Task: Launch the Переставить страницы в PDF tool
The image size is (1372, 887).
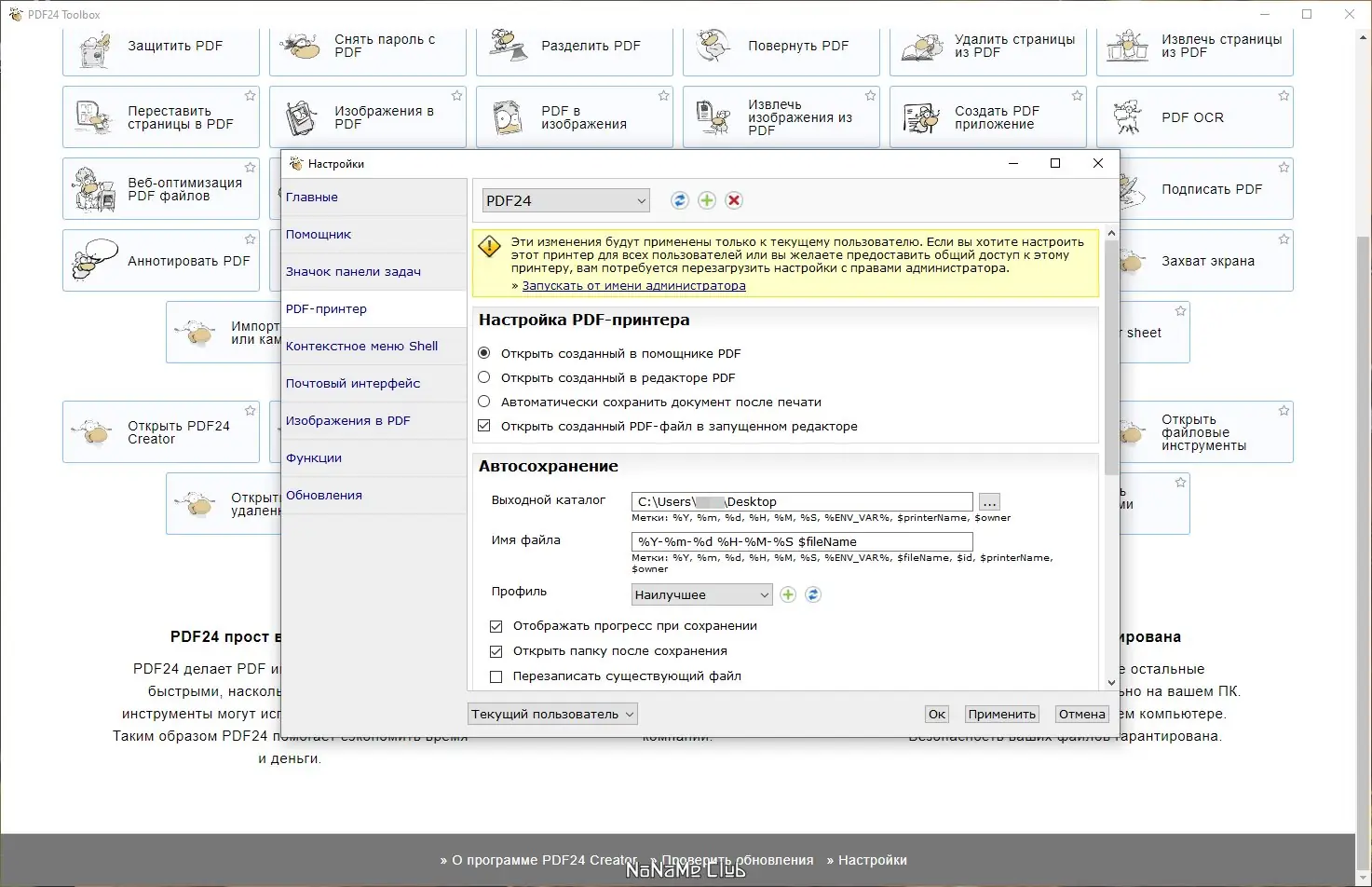Action: (161, 117)
